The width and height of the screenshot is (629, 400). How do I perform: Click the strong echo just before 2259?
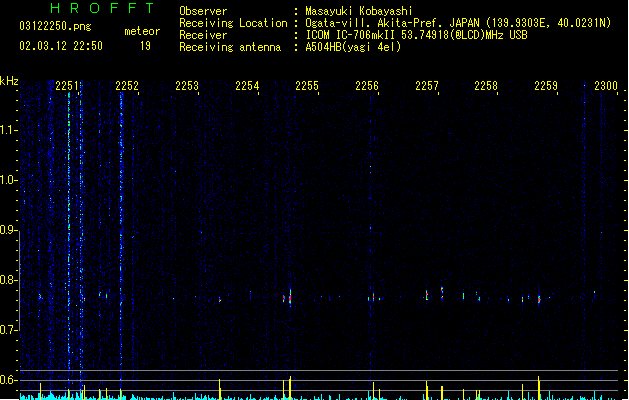pyautogui.click(x=539, y=299)
